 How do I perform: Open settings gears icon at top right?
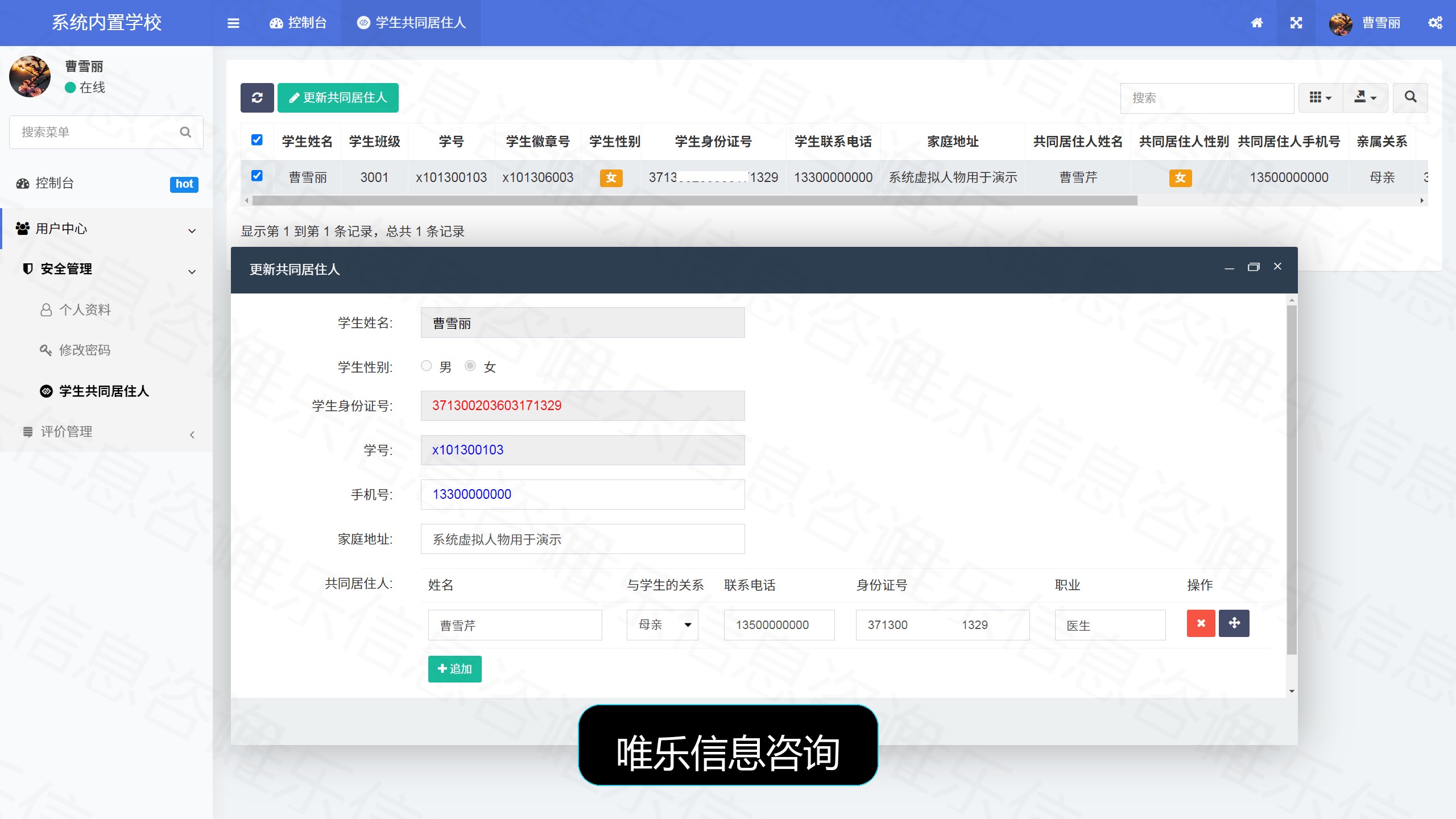1435,23
